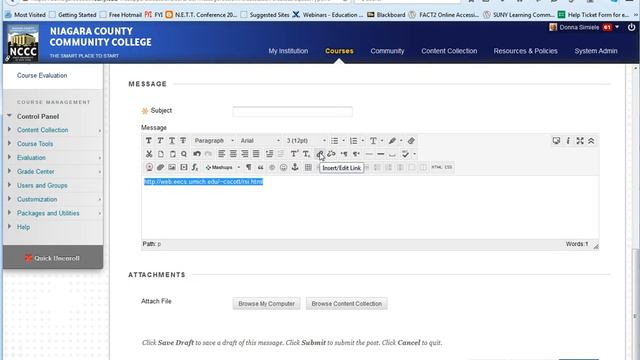Click the Browse My Computer button
The image size is (640, 360).
pyautogui.click(x=267, y=304)
